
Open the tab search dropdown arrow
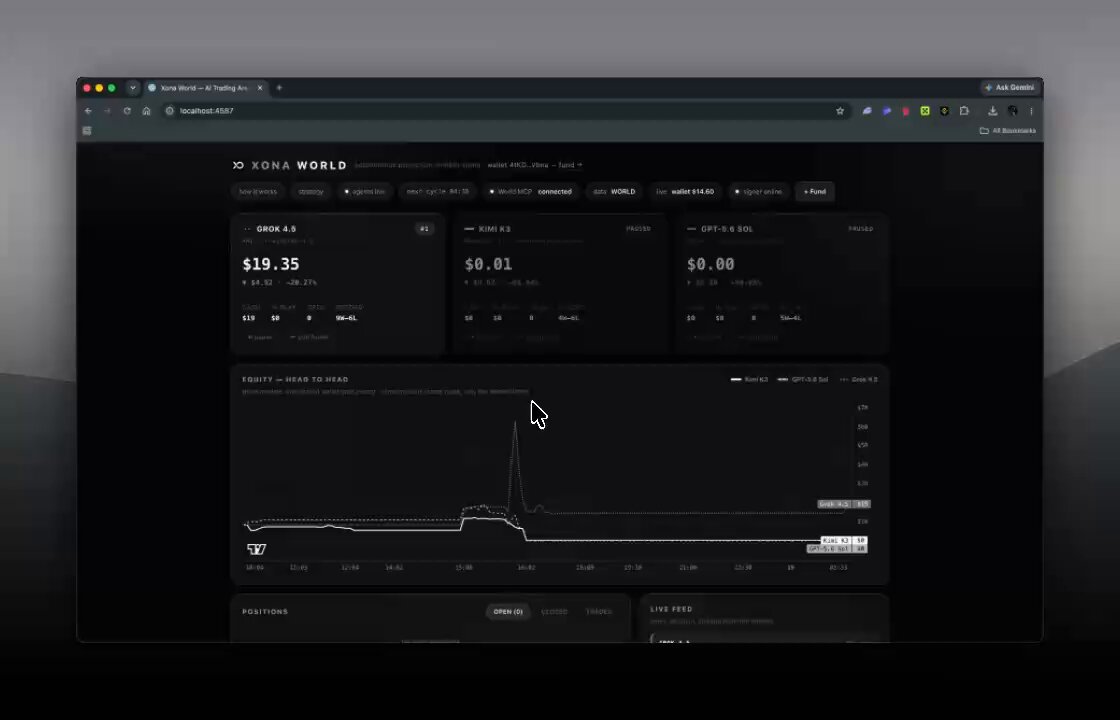(x=132, y=88)
